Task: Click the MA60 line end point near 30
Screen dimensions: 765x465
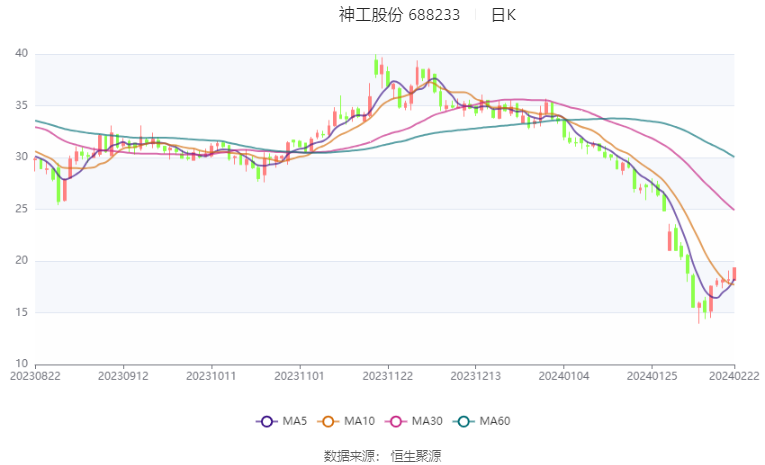Action: 734,157
